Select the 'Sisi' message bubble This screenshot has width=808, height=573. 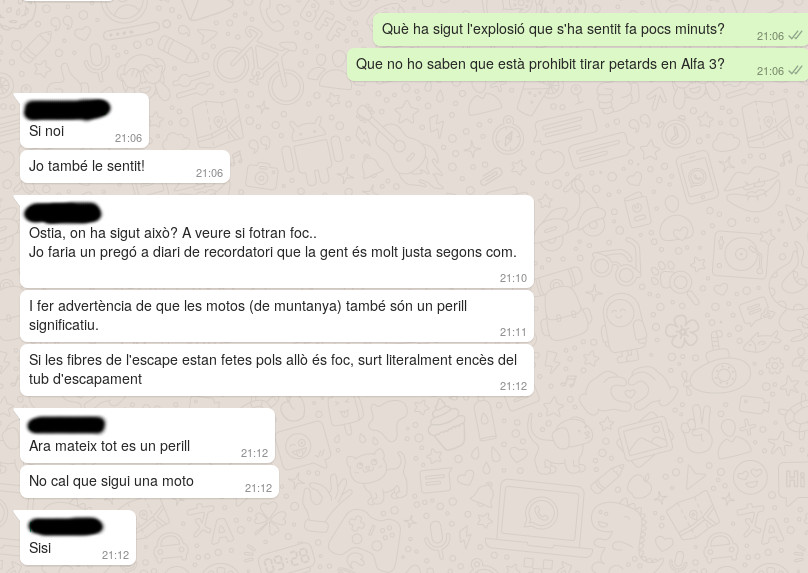[78, 537]
